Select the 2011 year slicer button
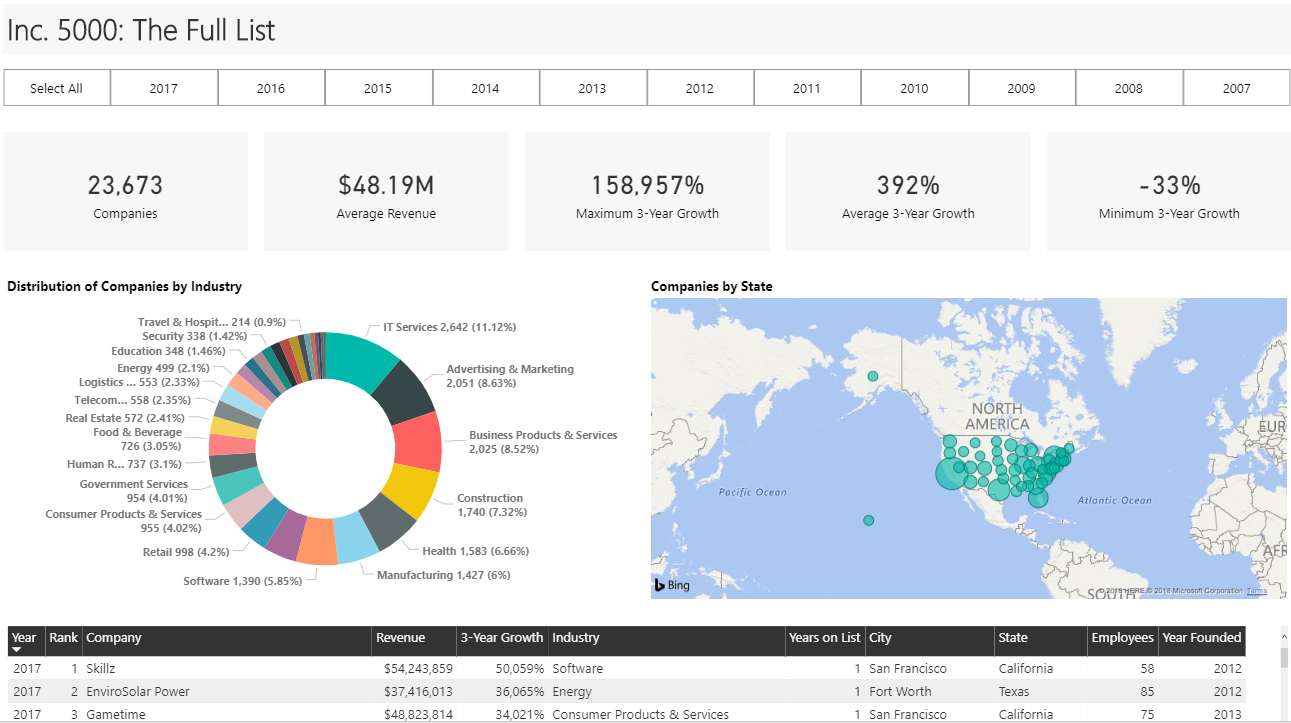Image resolution: width=1291 pixels, height=723 pixels. (807, 88)
